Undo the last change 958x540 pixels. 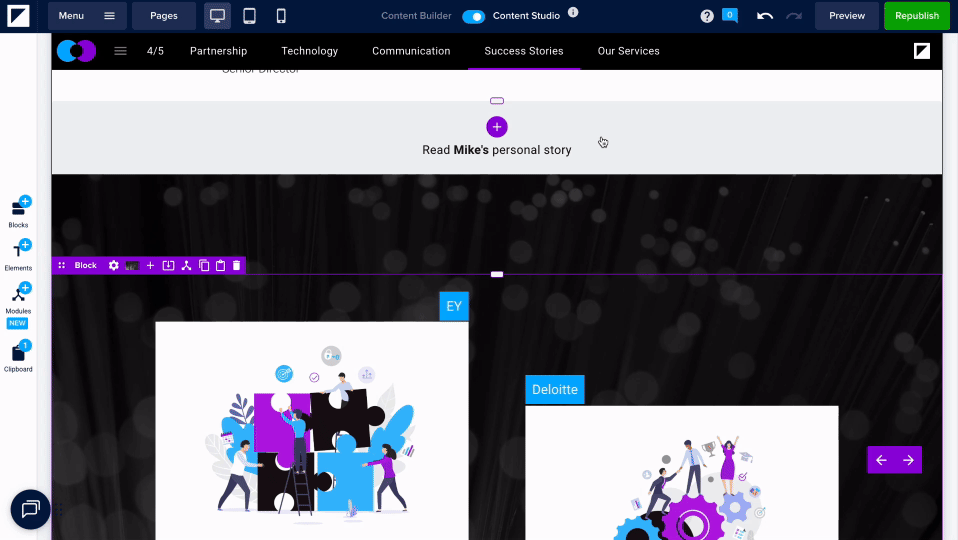765,16
